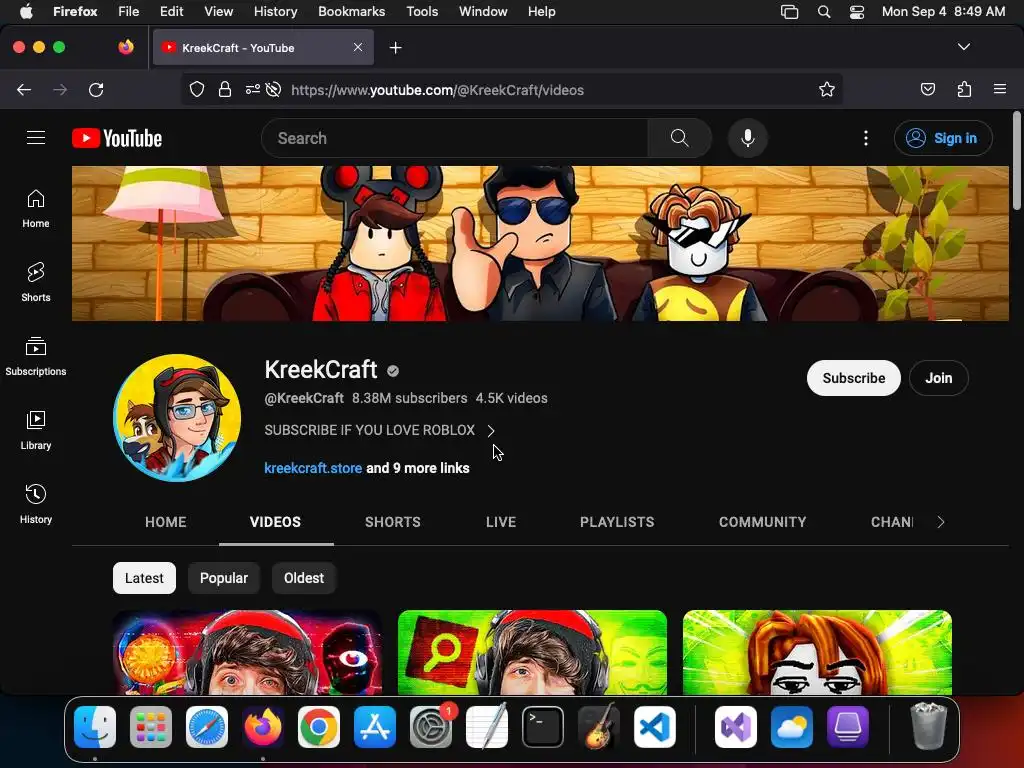Open Finder from the Dock
This screenshot has width=1024, height=768.
(95, 727)
